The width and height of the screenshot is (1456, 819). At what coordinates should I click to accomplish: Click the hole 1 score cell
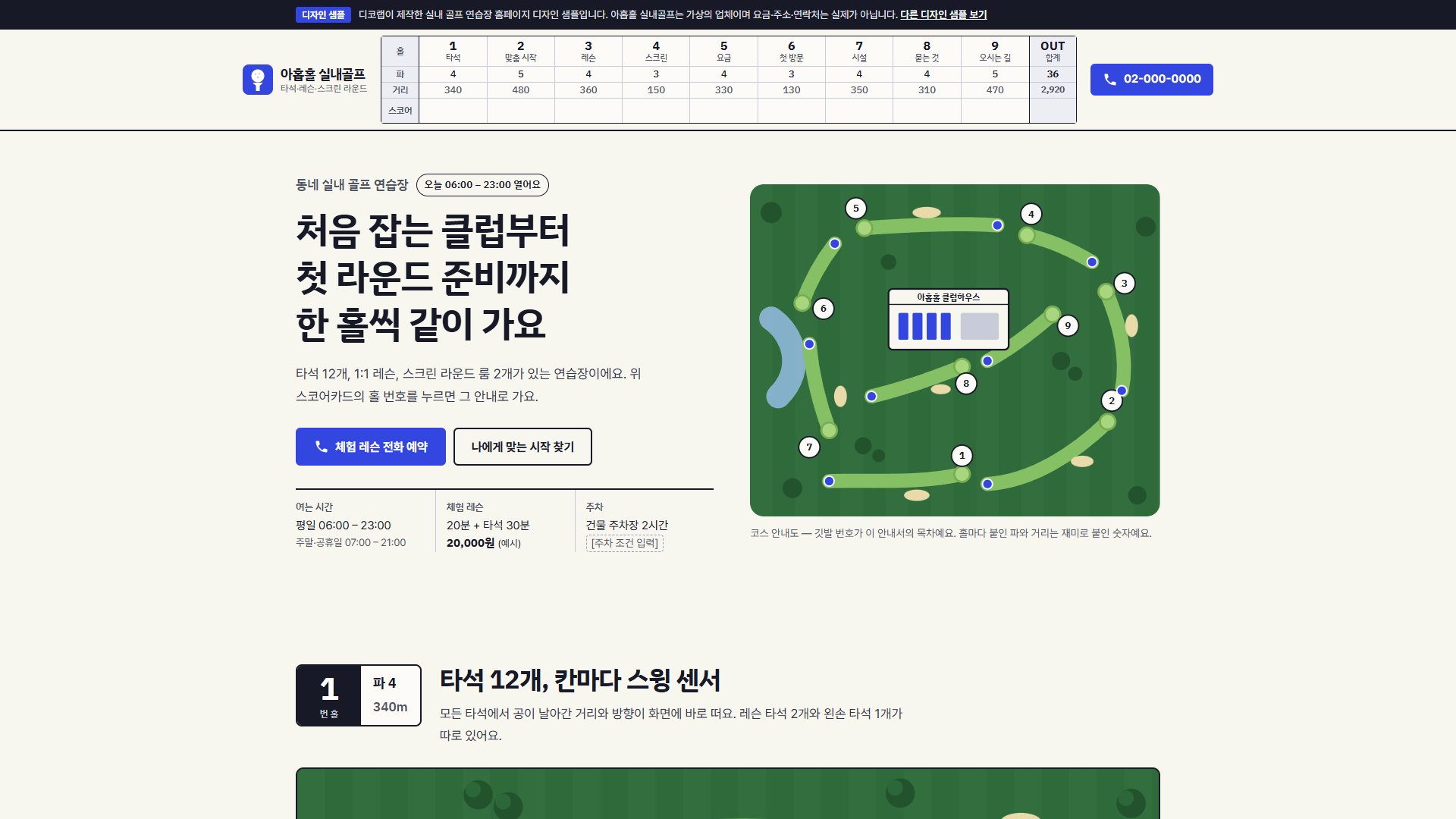pyautogui.click(x=453, y=110)
